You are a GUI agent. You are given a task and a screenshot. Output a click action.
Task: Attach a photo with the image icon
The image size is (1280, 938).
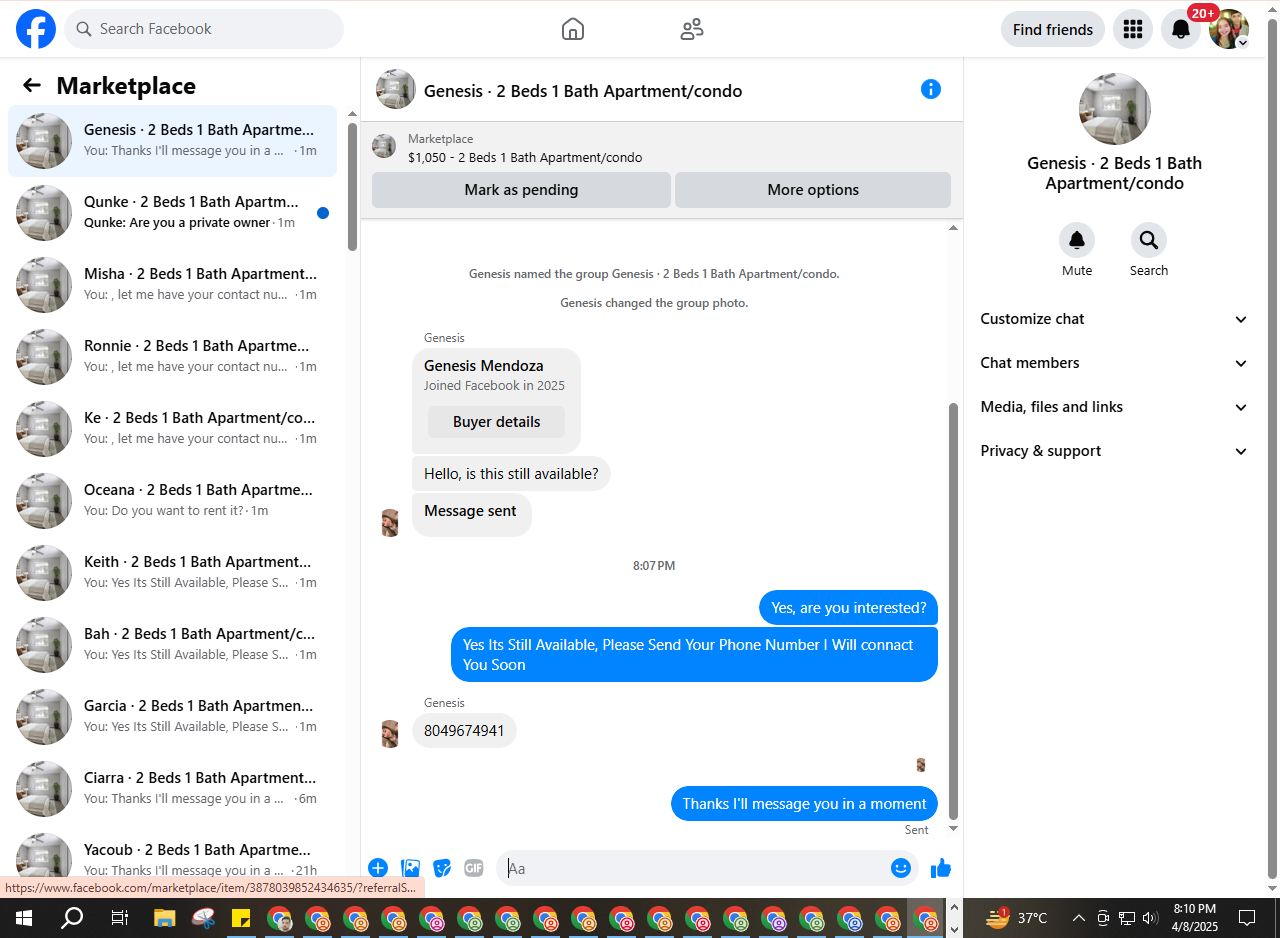pyautogui.click(x=410, y=868)
